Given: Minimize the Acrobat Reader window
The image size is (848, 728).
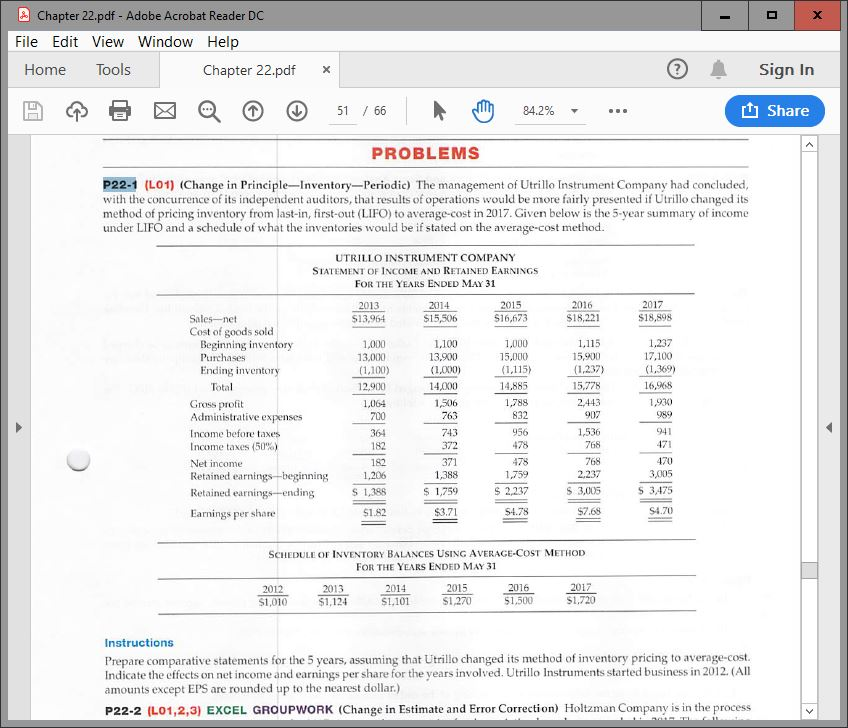Looking at the screenshot, I should click(725, 16).
